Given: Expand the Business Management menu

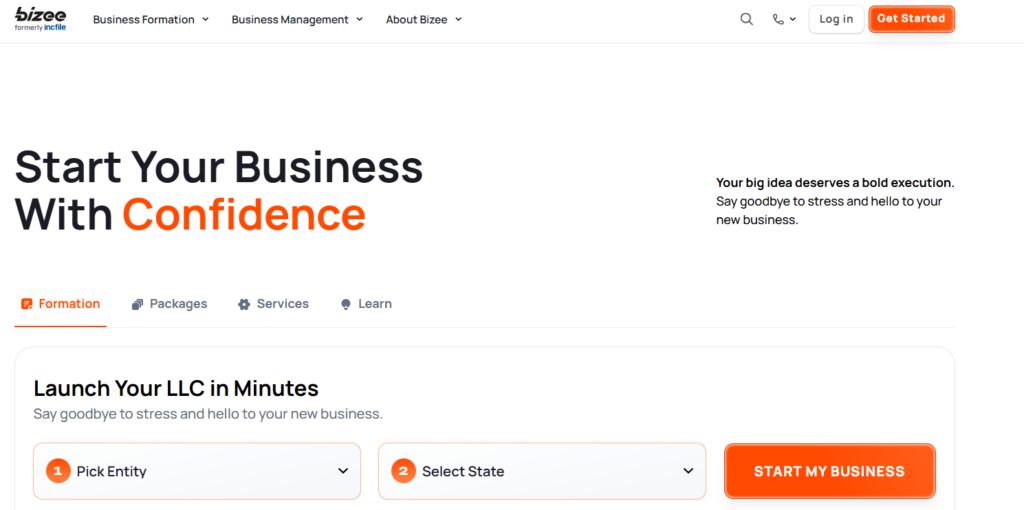Looking at the screenshot, I should tap(297, 19).
